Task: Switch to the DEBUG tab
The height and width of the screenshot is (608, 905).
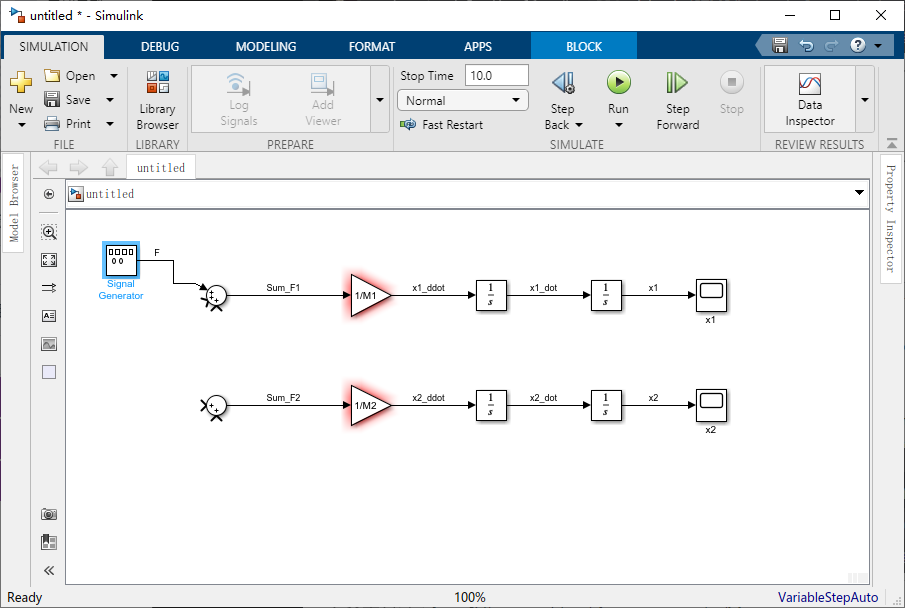Action: [160, 47]
